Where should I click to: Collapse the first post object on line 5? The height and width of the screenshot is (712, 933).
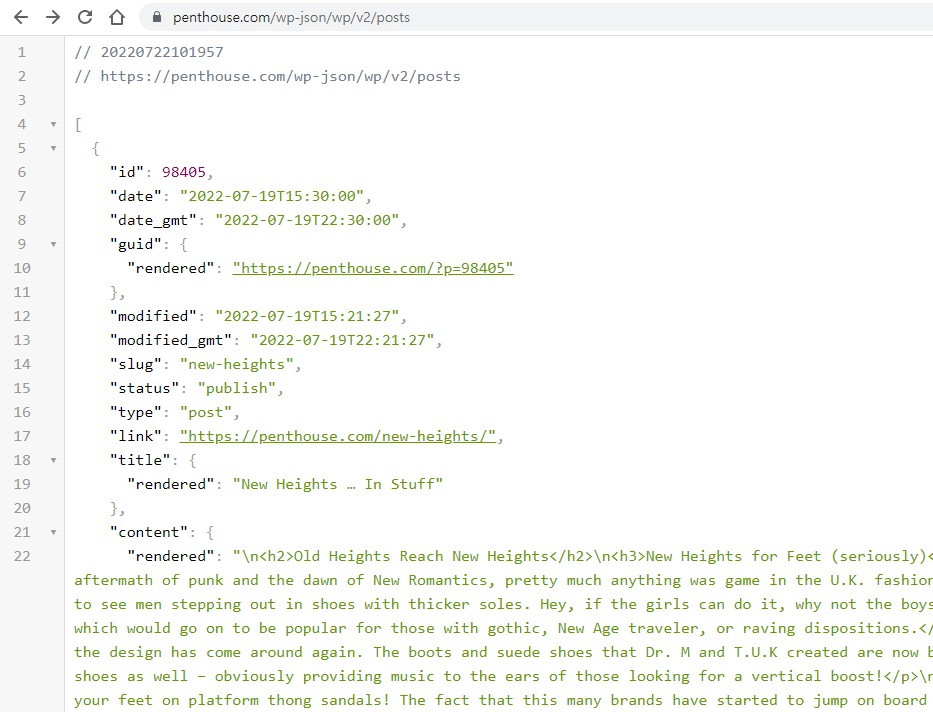(x=54, y=148)
